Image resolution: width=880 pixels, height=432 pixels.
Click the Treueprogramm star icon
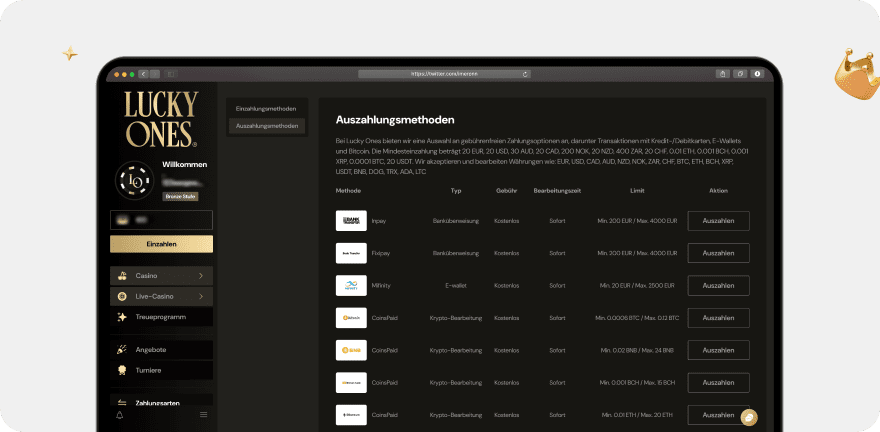click(122, 317)
